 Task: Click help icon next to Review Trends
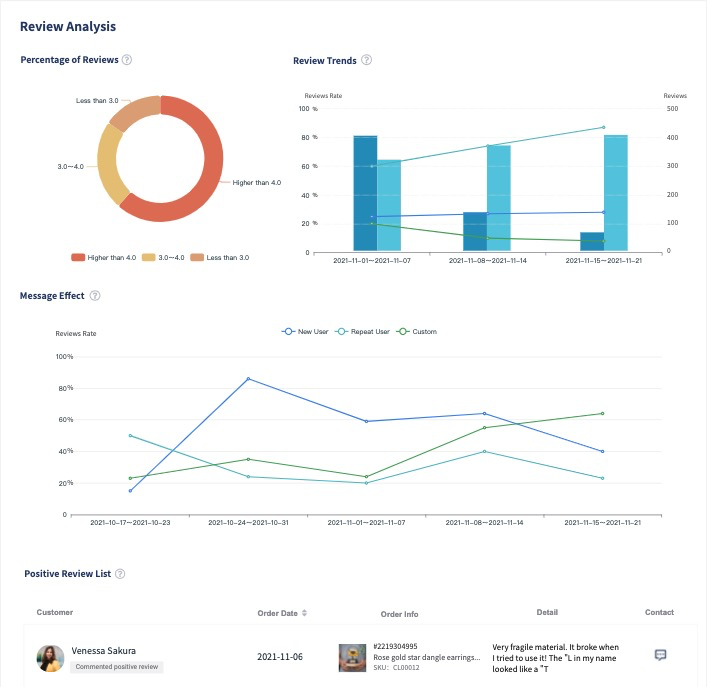[x=367, y=60]
